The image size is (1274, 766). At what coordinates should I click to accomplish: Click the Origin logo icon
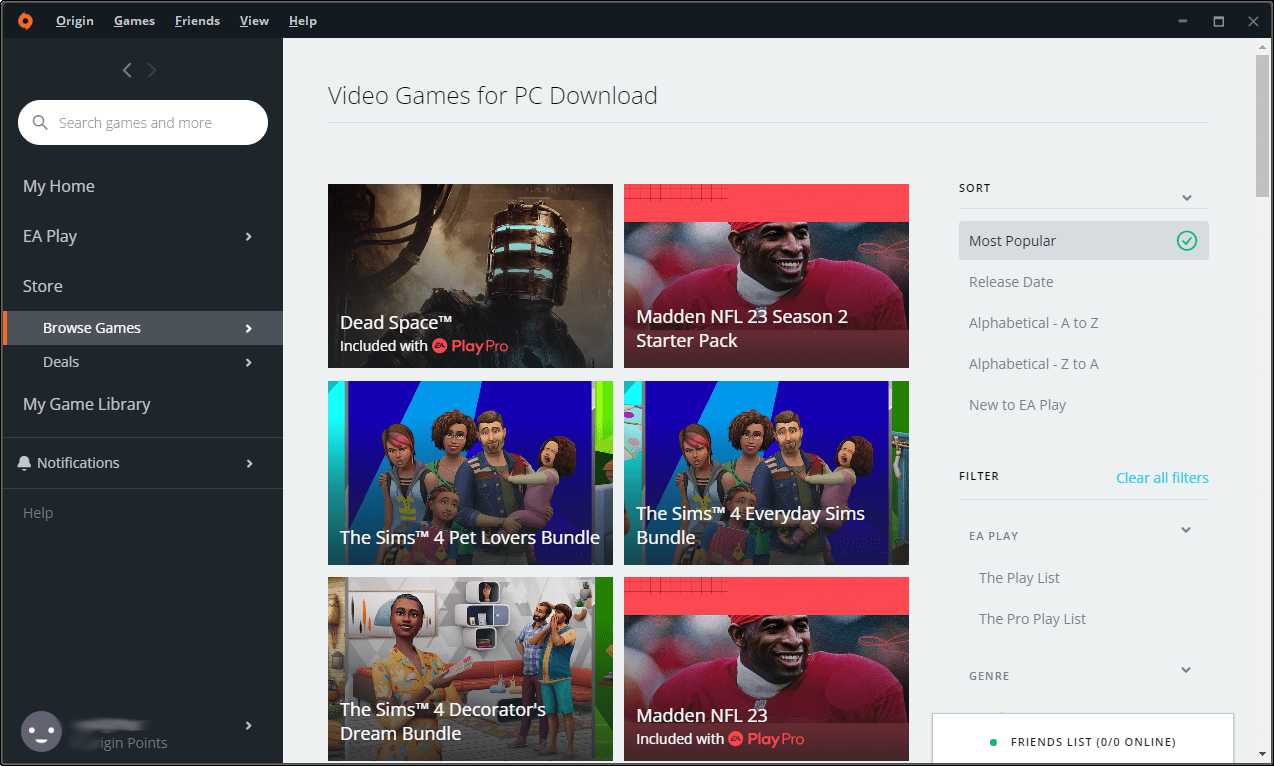(25, 20)
